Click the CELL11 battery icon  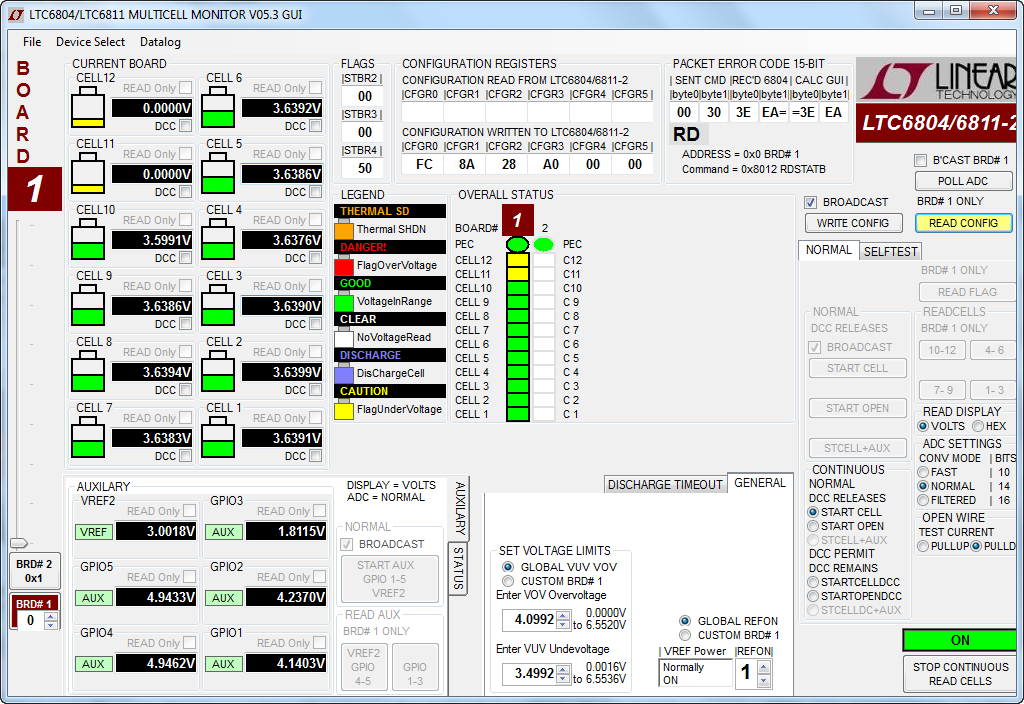tap(88, 173)
